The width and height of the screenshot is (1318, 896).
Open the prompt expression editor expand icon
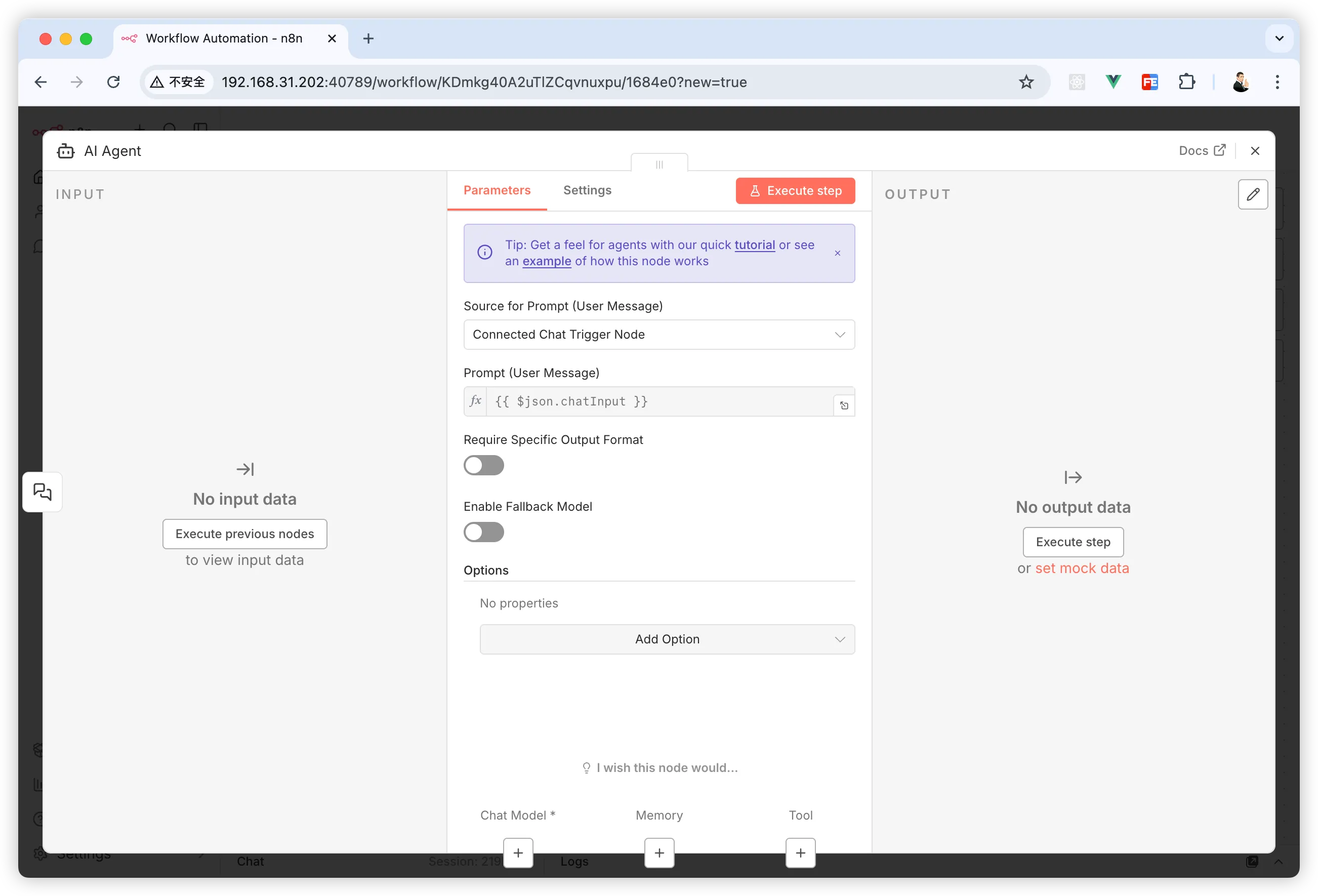pyautogui.click(x=844, y=405)
